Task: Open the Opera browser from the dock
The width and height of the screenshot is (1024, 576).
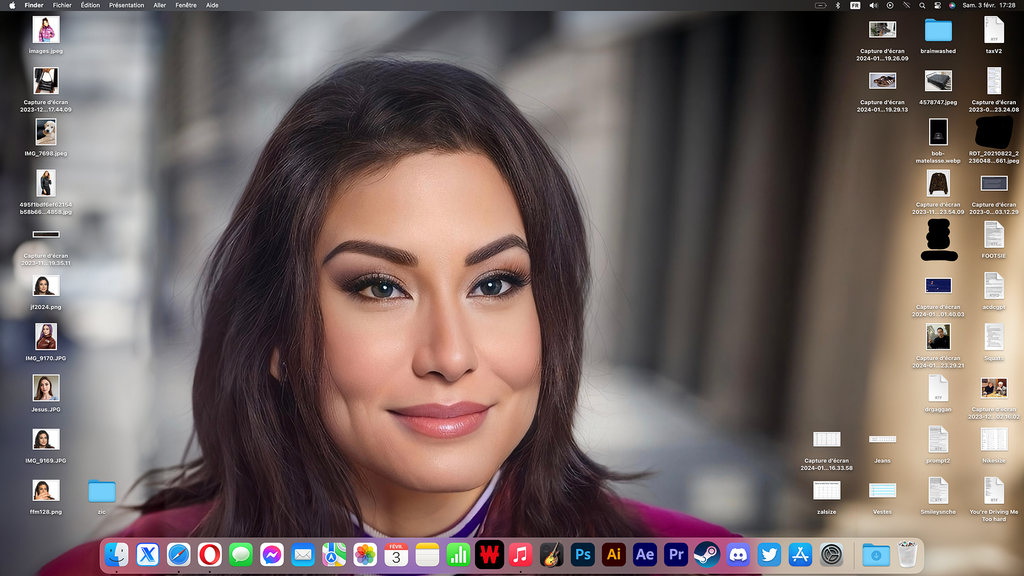Action: [x=210, y=554]
